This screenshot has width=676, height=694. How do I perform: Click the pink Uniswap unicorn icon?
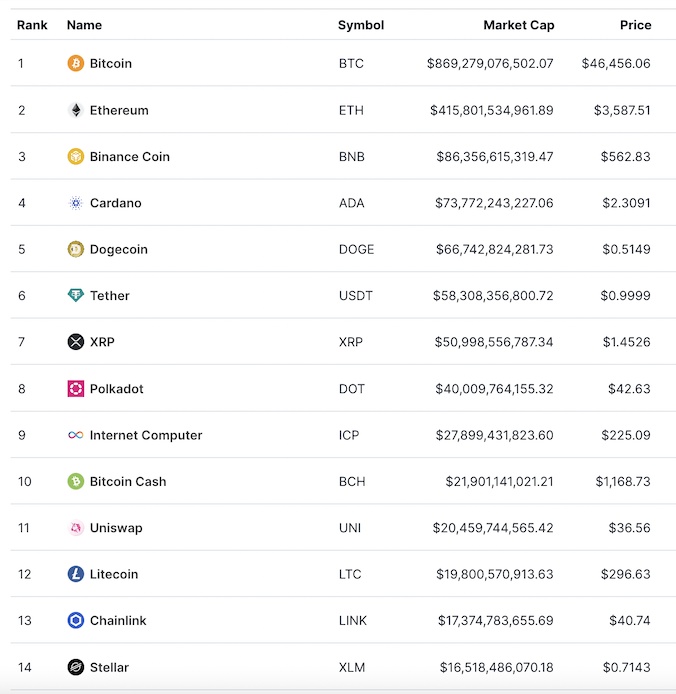tap(76, 528)
